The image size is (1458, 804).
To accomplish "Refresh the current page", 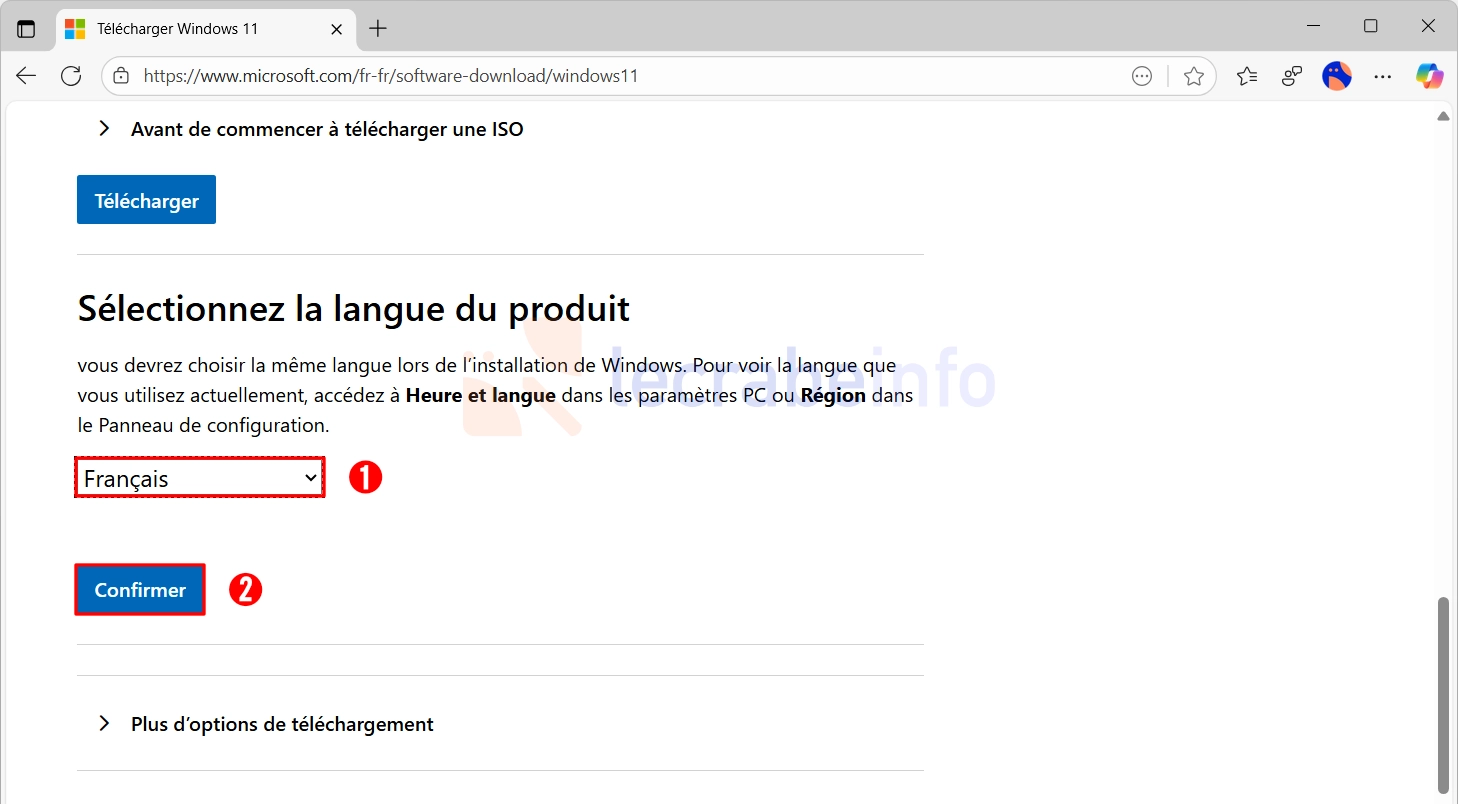I will point(71,76).
